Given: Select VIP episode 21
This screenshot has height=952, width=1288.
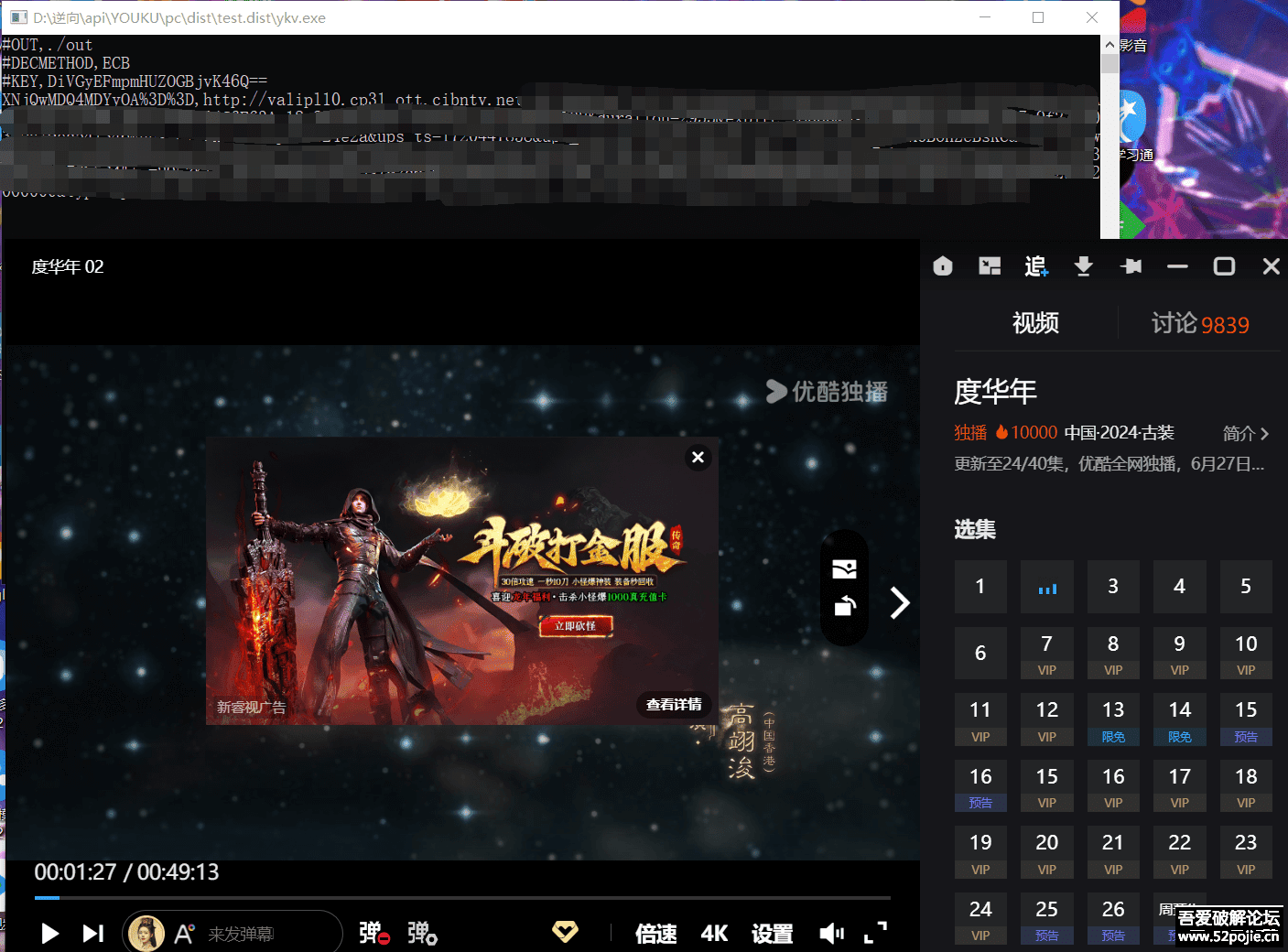Looking at the screenshot, I should pos(1113,852).
